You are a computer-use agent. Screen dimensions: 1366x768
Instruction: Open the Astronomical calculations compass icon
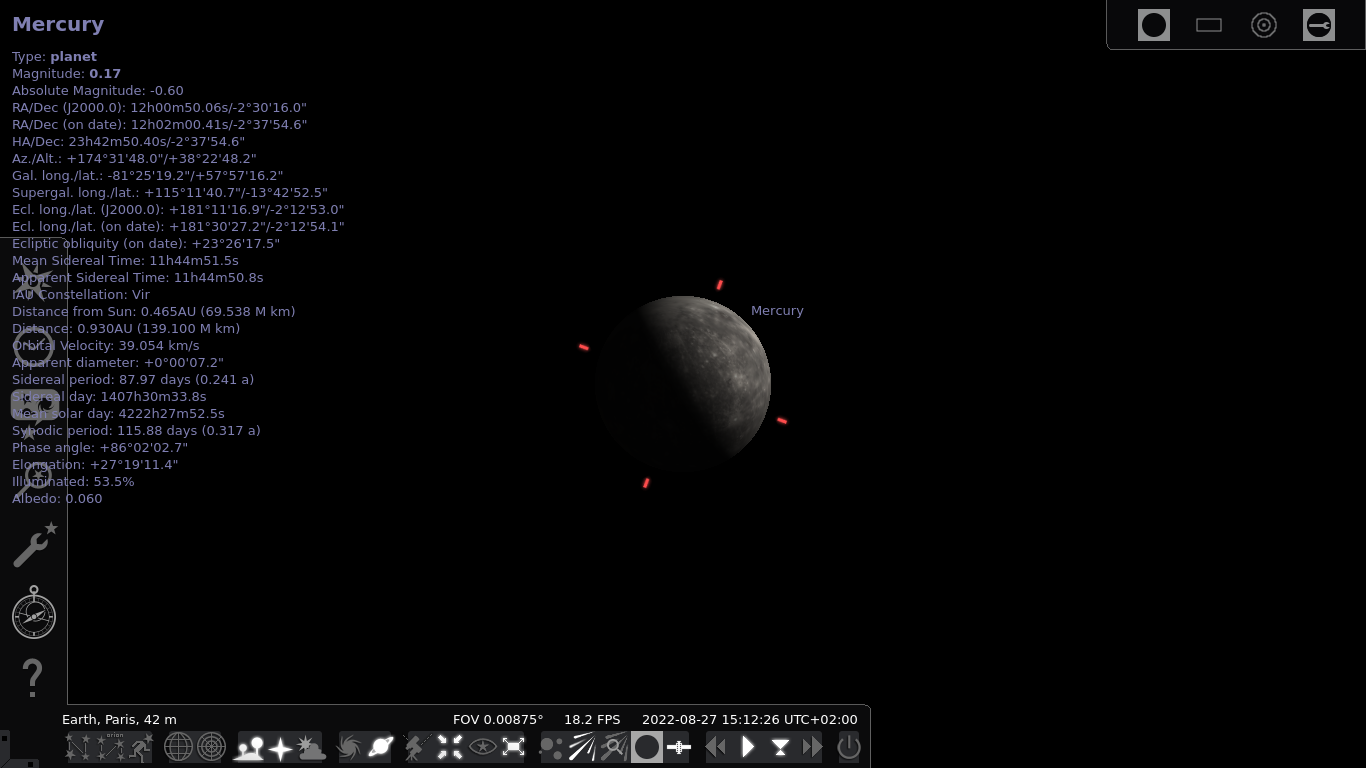(x=34, y=614)
